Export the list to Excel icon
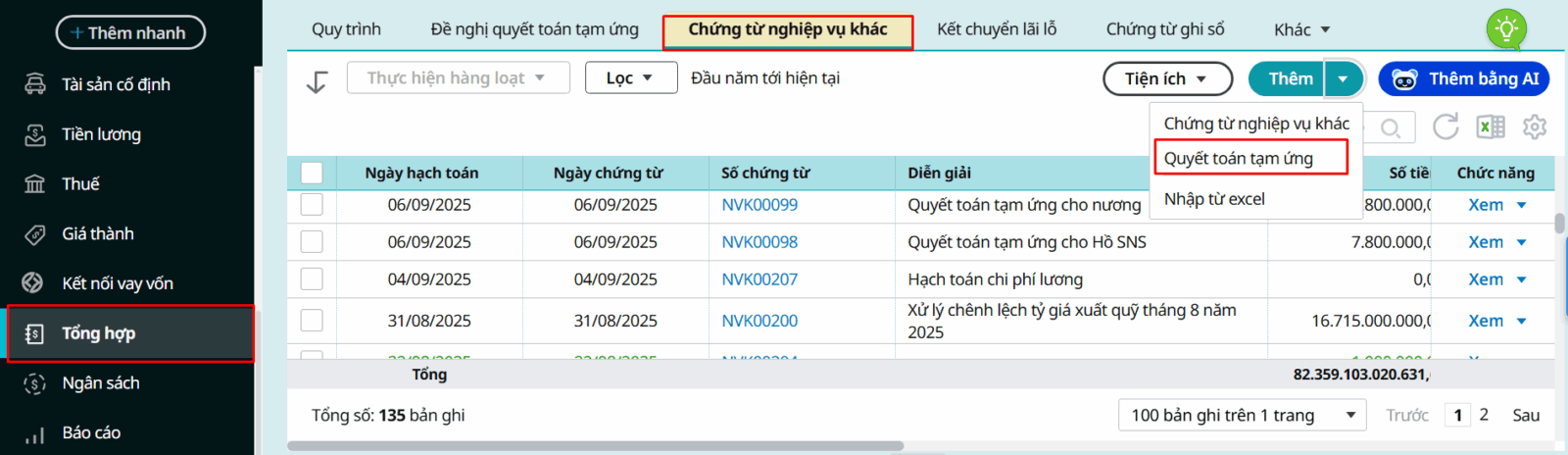This screenshot has width=1568, height=455. click(1491, 126)
